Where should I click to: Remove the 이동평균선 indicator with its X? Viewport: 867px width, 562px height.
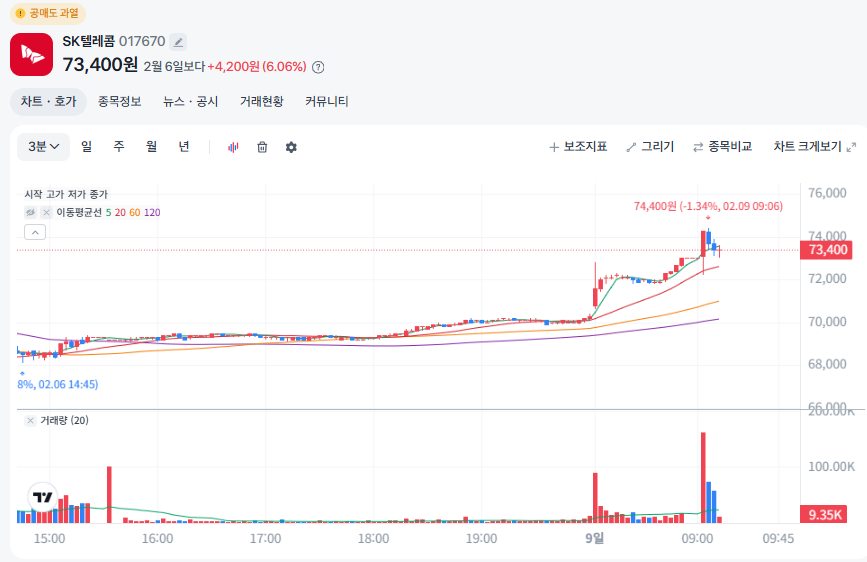click(46, 212)
